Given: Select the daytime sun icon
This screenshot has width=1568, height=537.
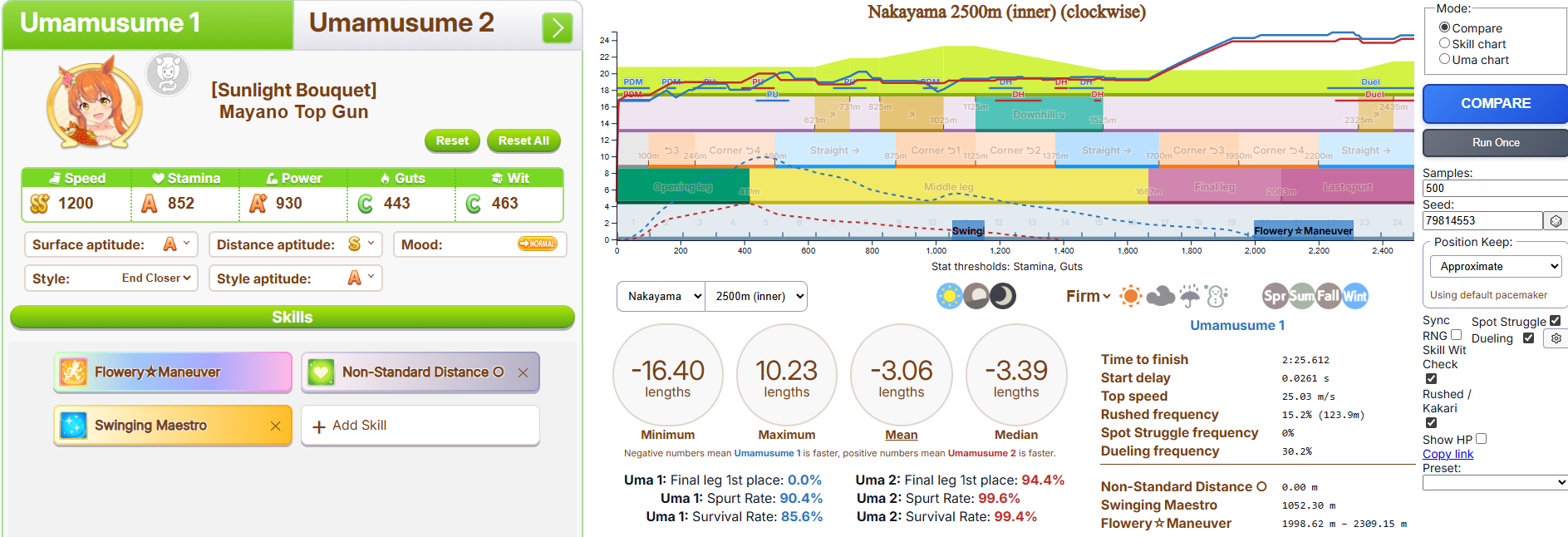Looking at the screenshot, I should click(x=949, y=296).
